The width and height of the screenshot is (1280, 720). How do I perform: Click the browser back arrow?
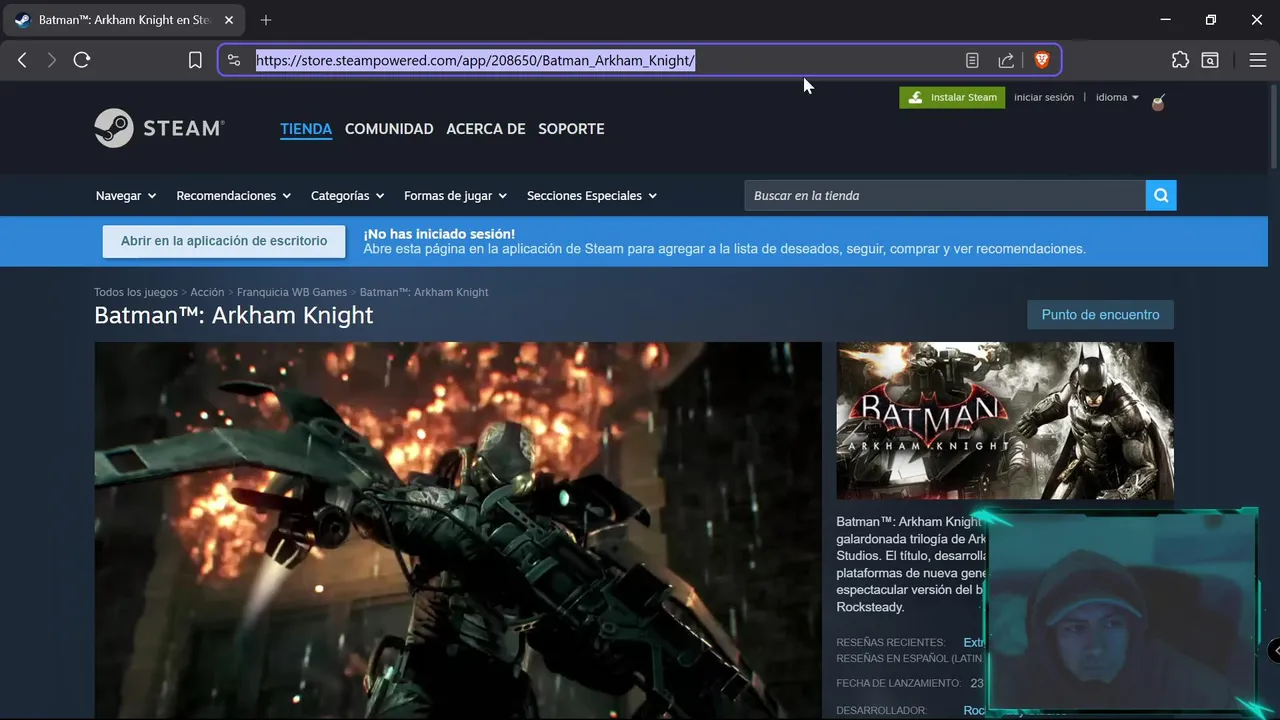coord(22,60)
